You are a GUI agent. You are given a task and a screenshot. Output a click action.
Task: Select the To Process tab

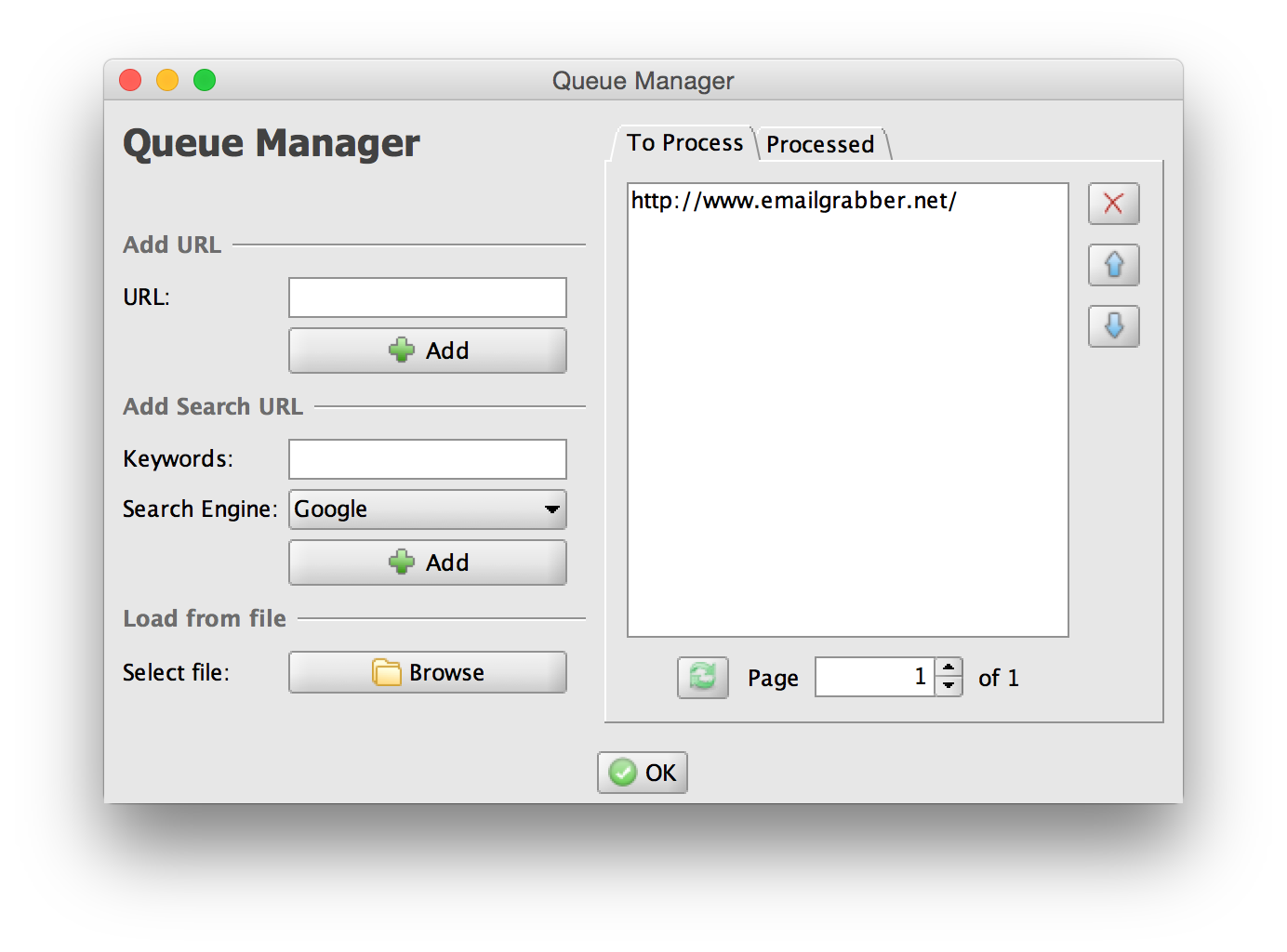[x=685, y=143]
